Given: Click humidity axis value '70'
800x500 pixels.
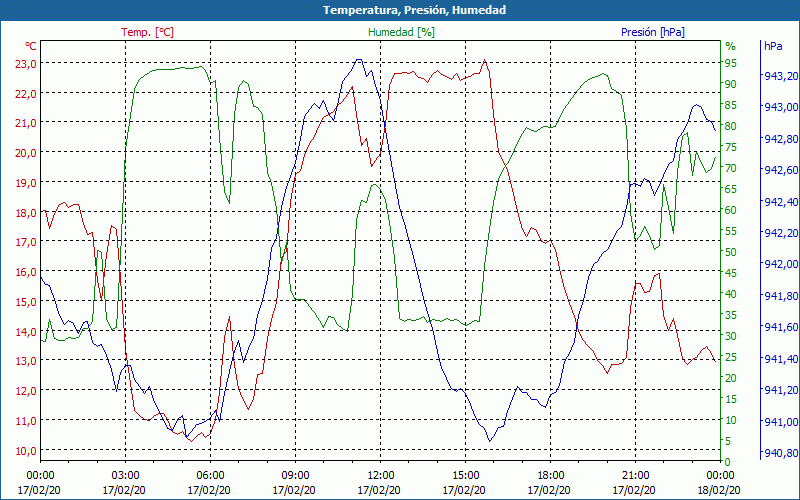Looking at the screenshot, I should click(731, 168).
